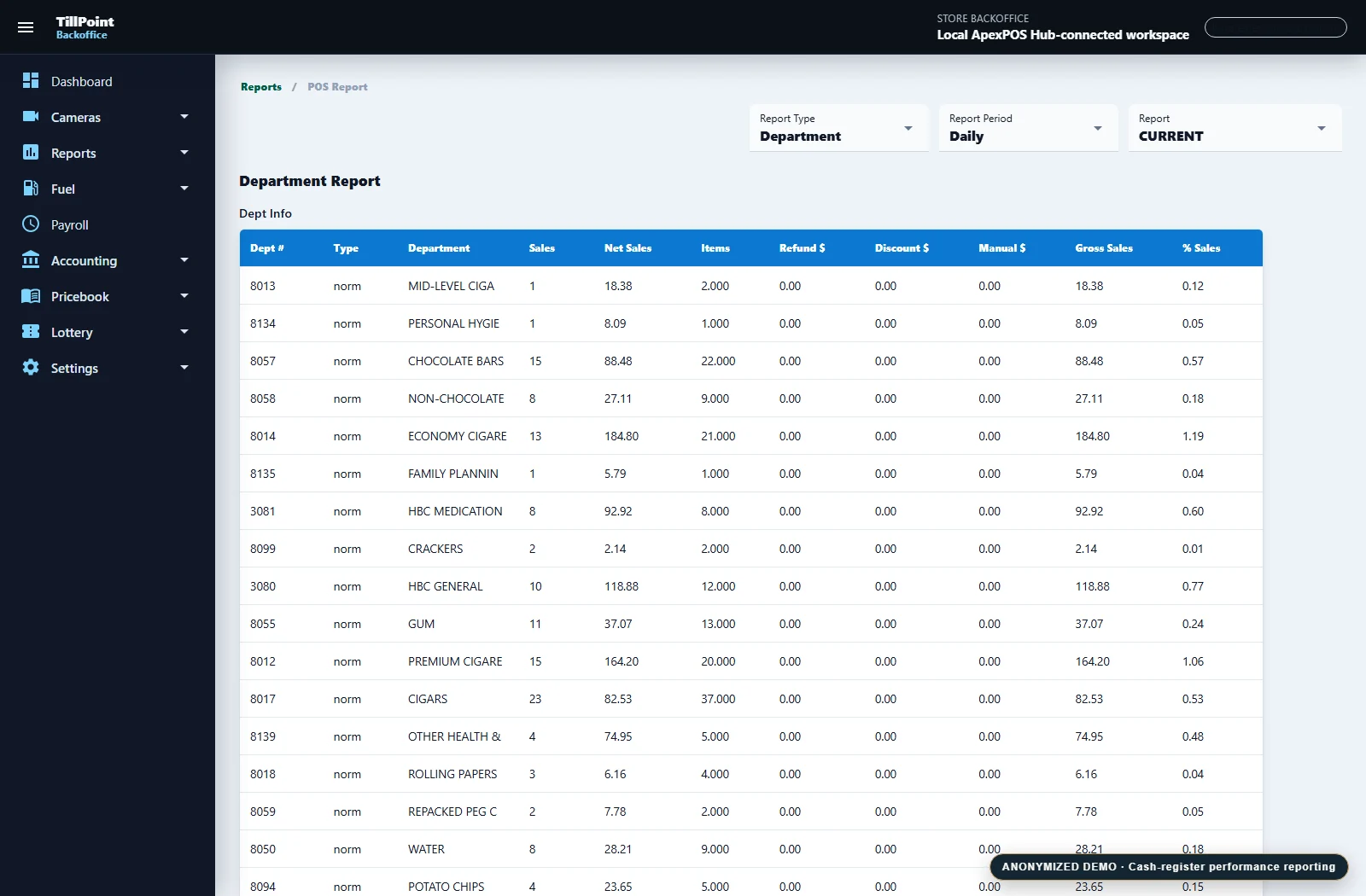Click the PREMIUM CIGARE department cell

pos(455,661)
